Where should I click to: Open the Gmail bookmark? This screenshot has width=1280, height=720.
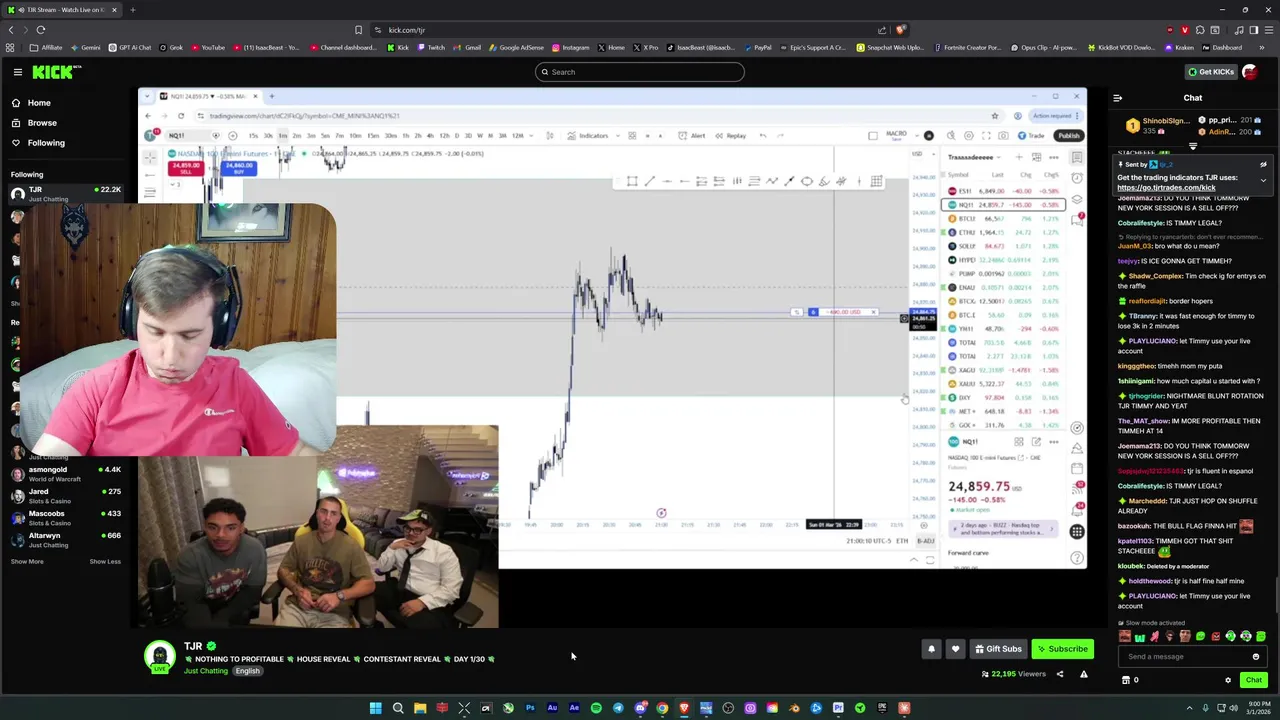click(x=468, y=48)
